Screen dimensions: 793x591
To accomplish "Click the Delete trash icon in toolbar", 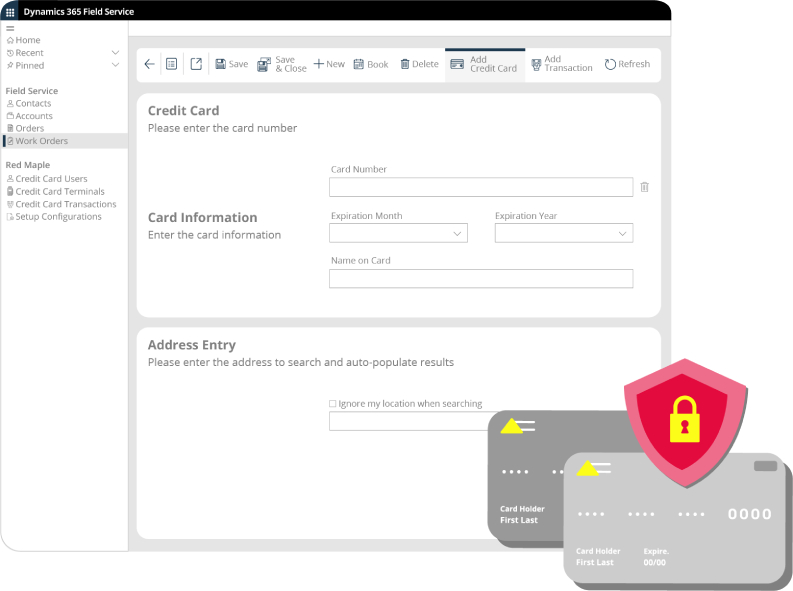I will pos(405,64).
